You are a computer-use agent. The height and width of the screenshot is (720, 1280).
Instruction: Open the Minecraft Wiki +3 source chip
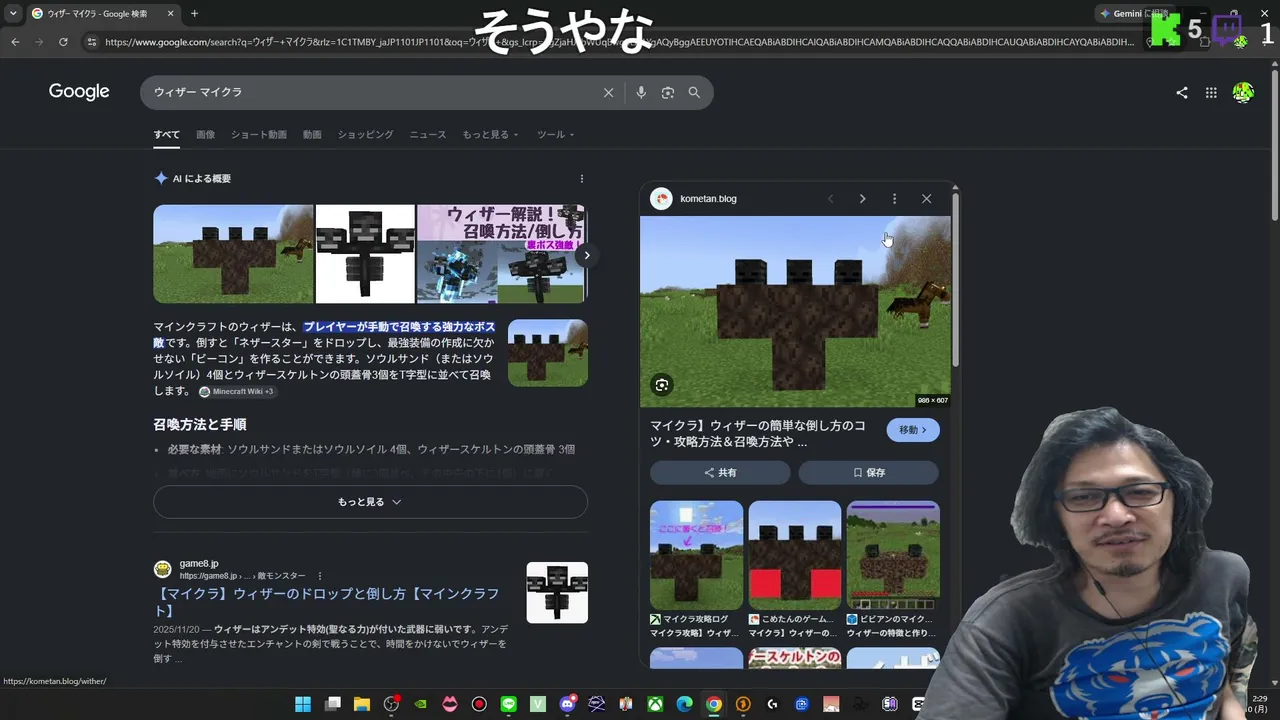pyautogui.click(x=236, y=391)
